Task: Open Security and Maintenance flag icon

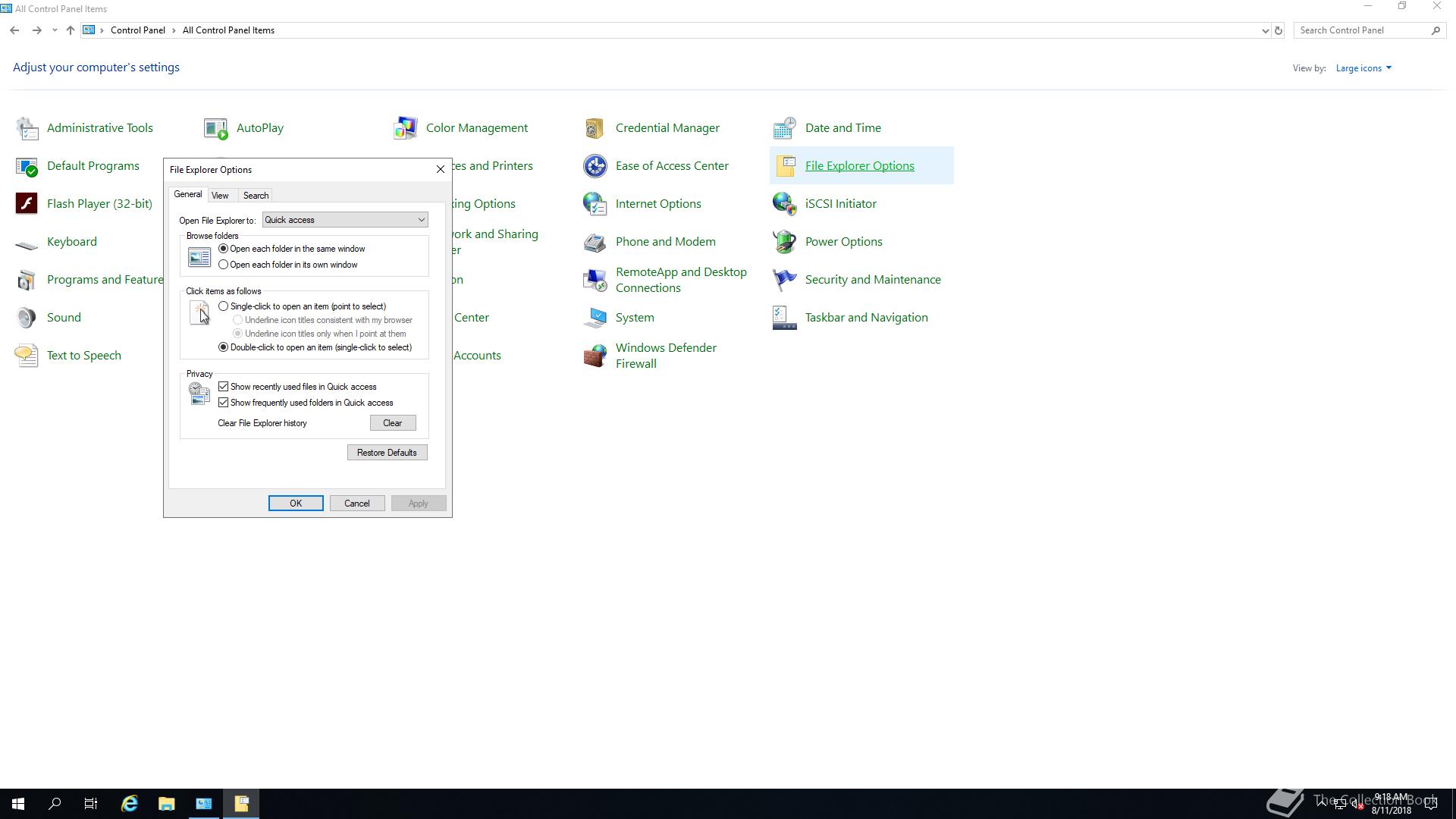Action: [x=785, y=280]
